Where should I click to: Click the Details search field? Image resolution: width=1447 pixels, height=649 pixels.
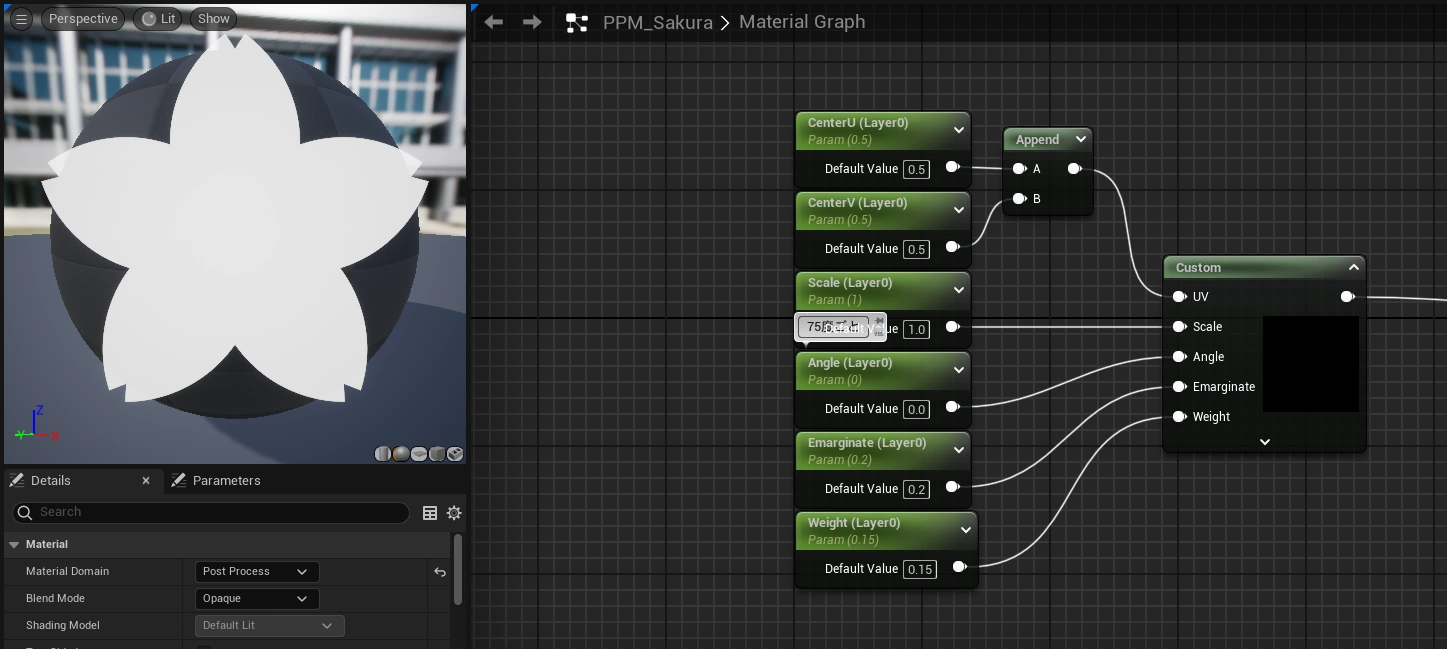click(x=210, y=512)
